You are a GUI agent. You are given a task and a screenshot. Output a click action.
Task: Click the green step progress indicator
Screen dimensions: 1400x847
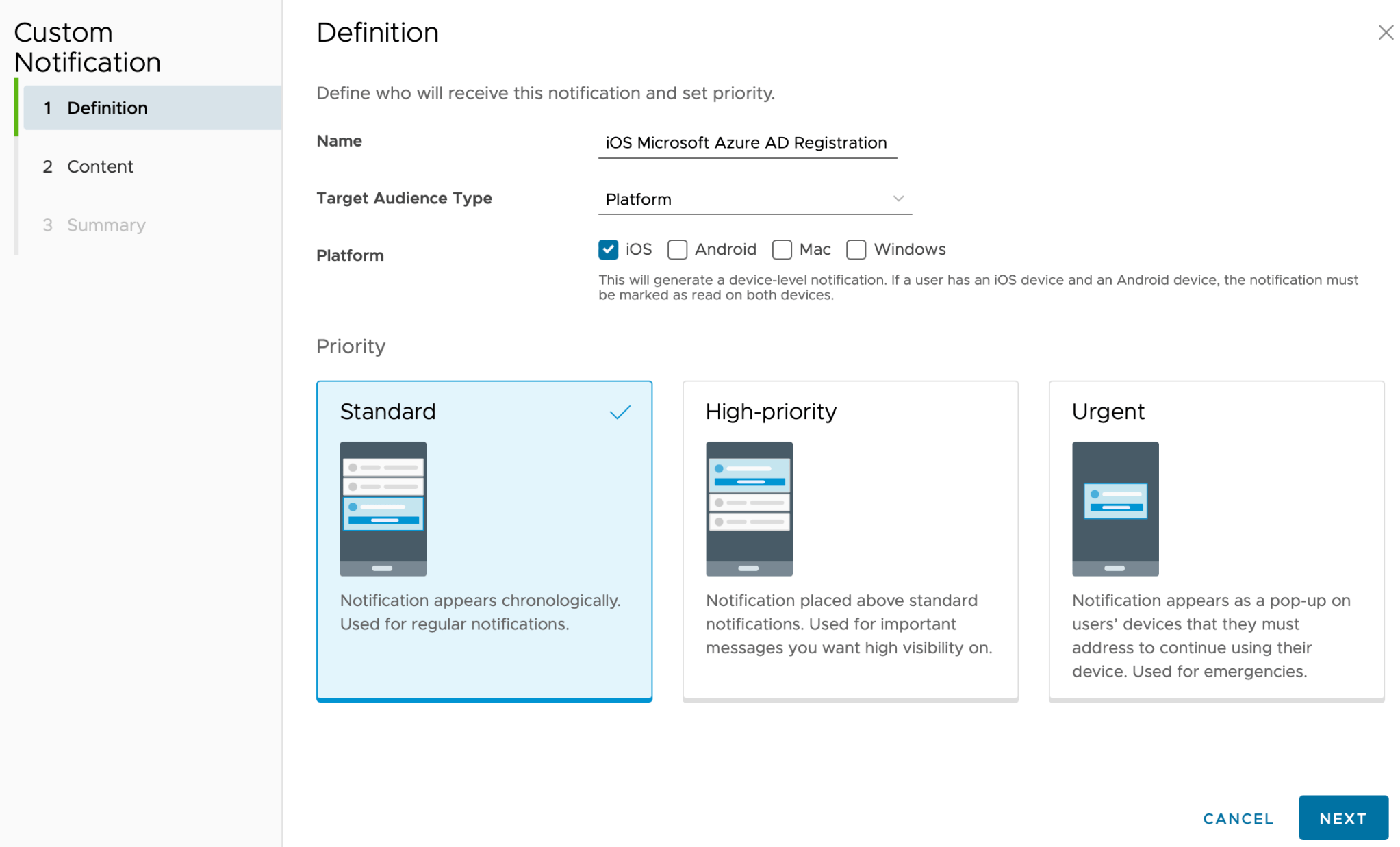pos(17,108)
